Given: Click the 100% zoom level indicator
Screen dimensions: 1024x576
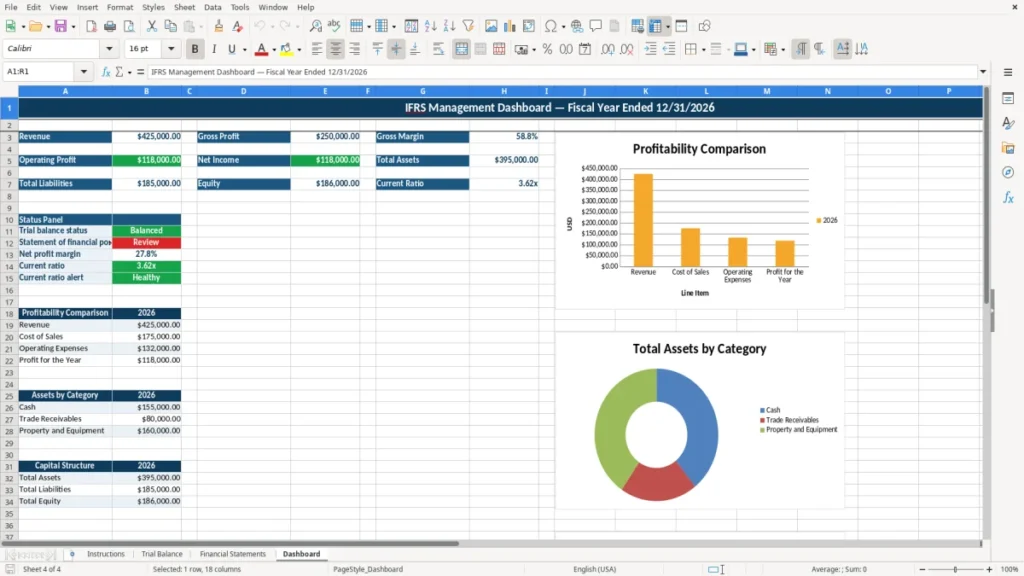Looking at the screenshot, I should [1010, 569].
